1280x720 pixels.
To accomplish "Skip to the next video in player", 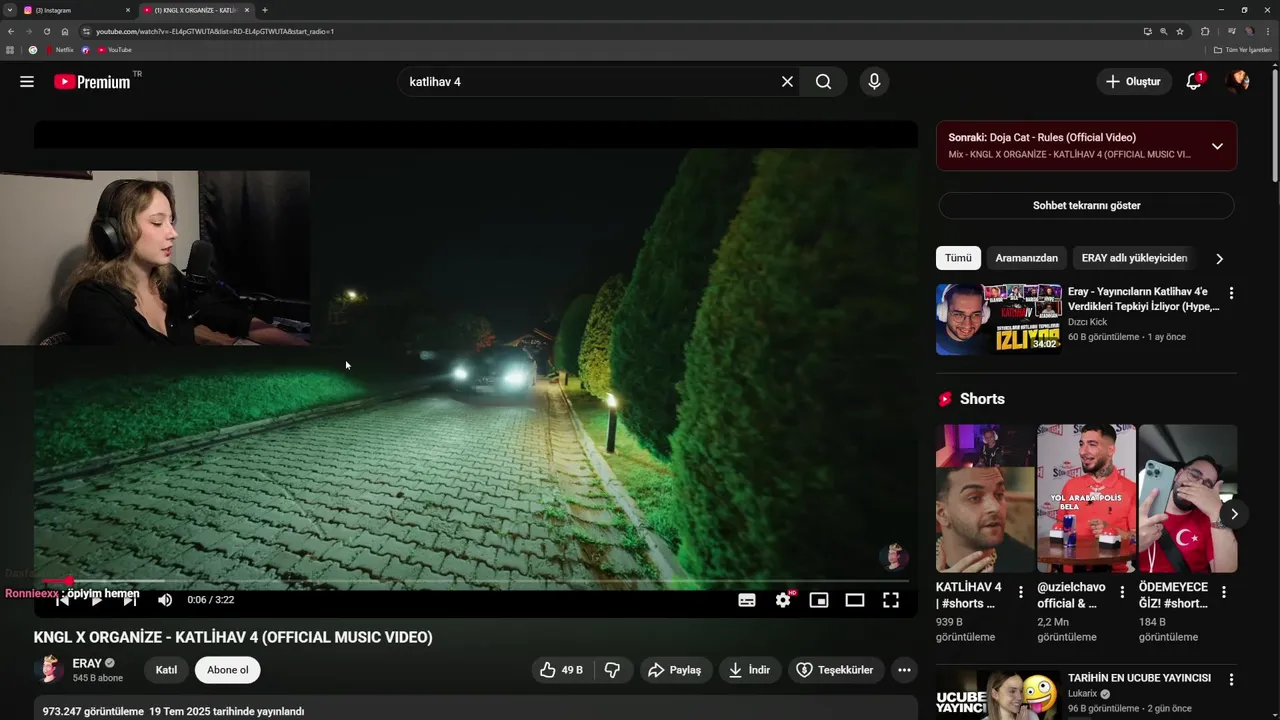I will click(x=130, y=600).
